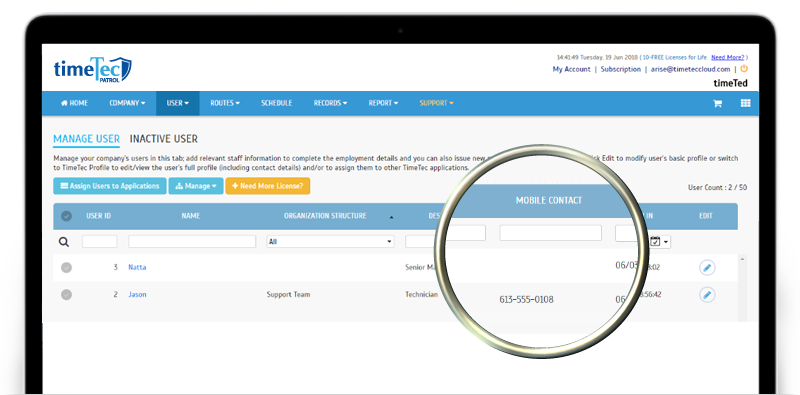This screenshot has height=395, width=800.
Task: Click Support Team cell in Jason's row
Action: pos(288,294)
